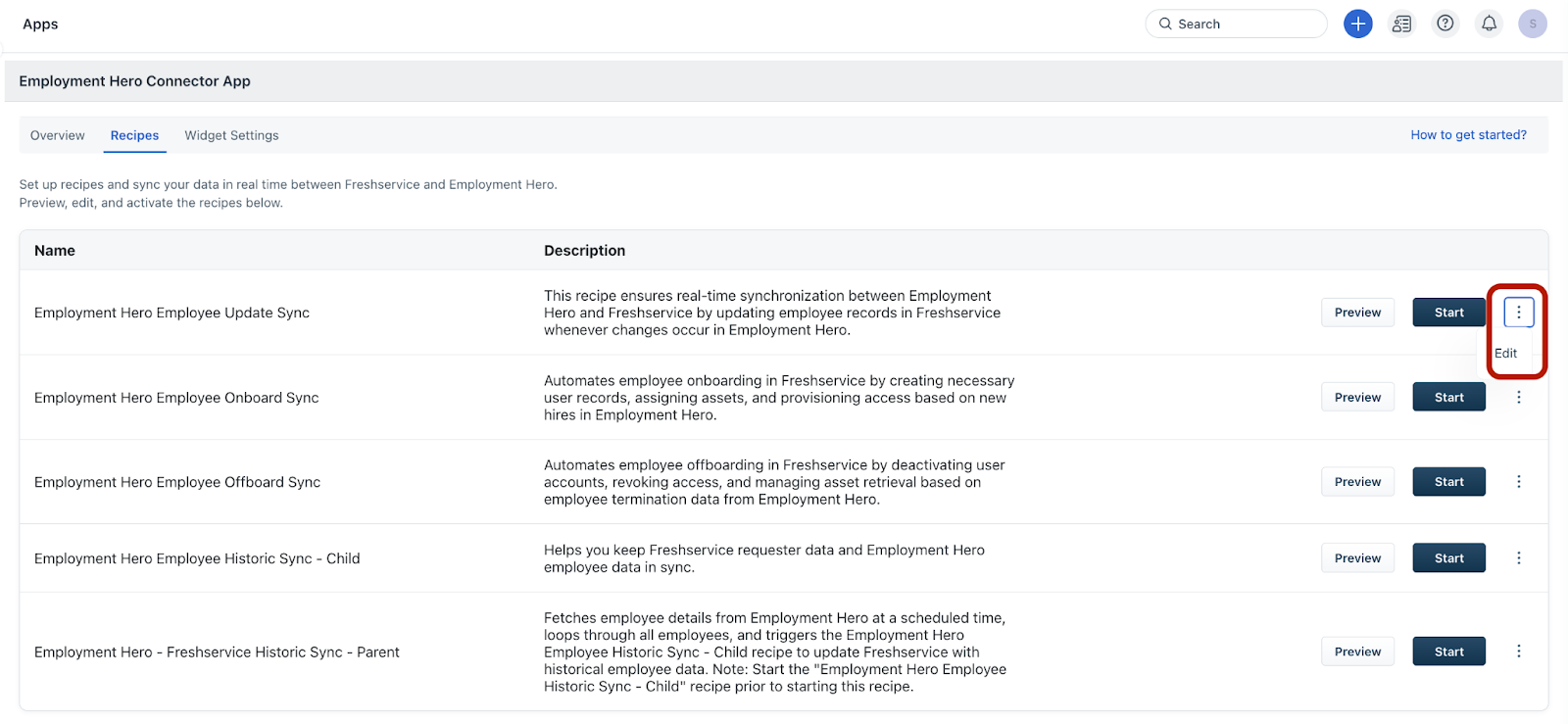Click the Name column header
The width and height of the screenshot is (1568, 724).
click(55, 250)
